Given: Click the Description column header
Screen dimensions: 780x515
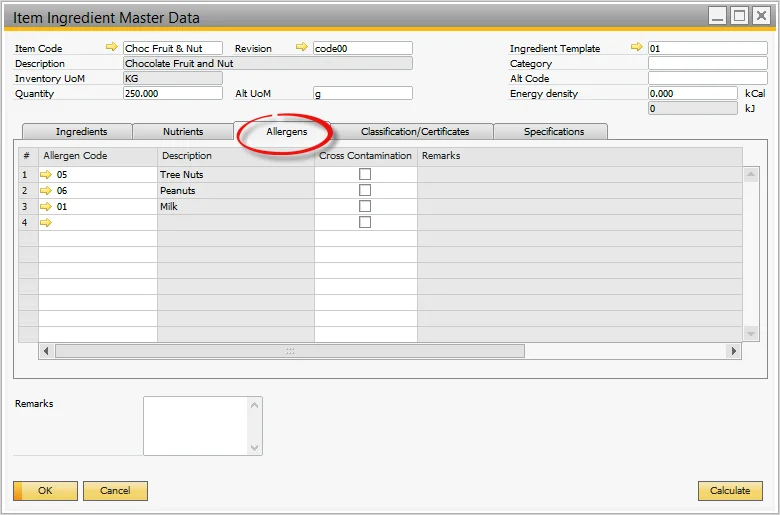Looking at the screenshot, I should click(x=236, y=156).
